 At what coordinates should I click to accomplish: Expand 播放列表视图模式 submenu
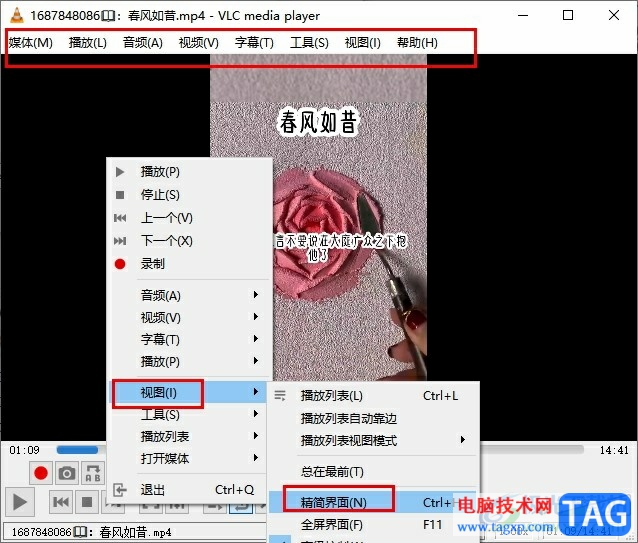373,440
